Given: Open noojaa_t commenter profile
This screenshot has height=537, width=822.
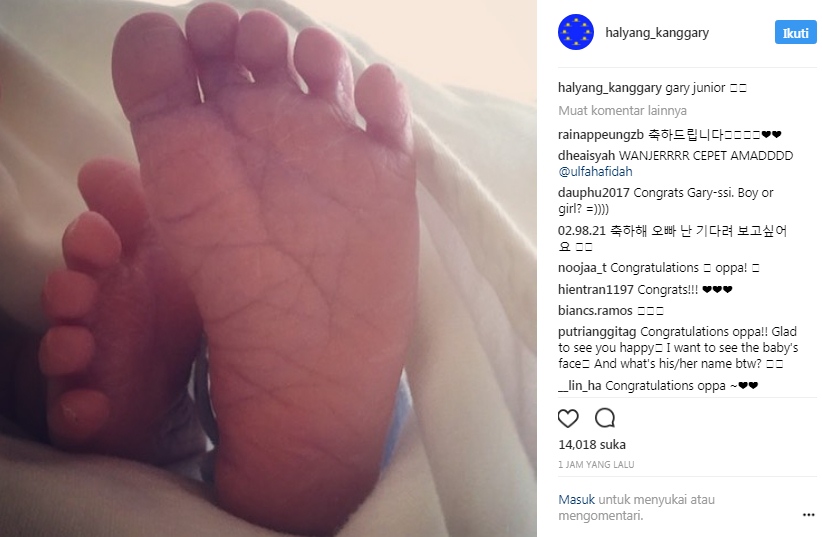Looking at the screenshot, I should click(x=582, y=268).
